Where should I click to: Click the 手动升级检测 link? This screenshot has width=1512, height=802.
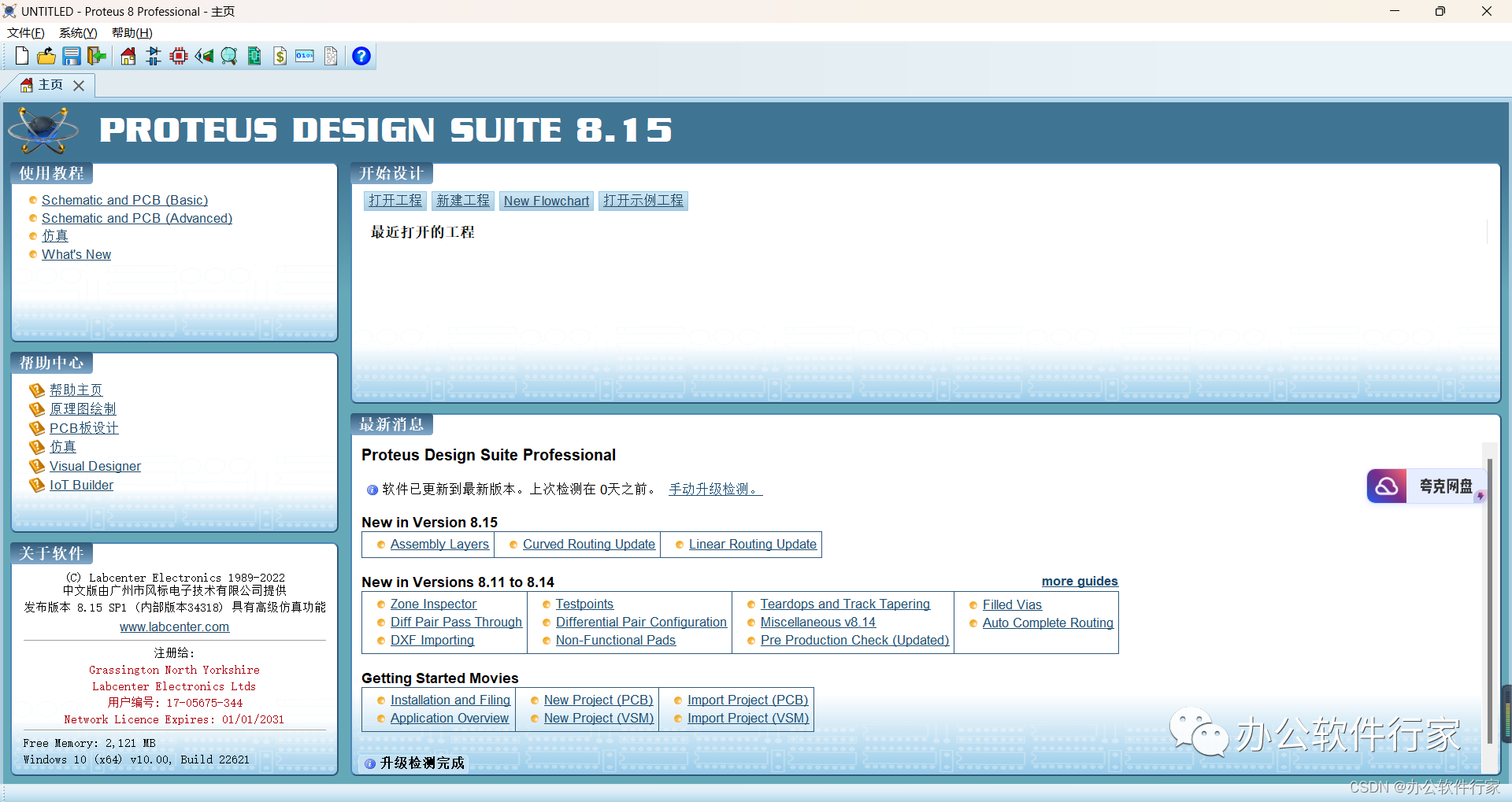(716, 489)
